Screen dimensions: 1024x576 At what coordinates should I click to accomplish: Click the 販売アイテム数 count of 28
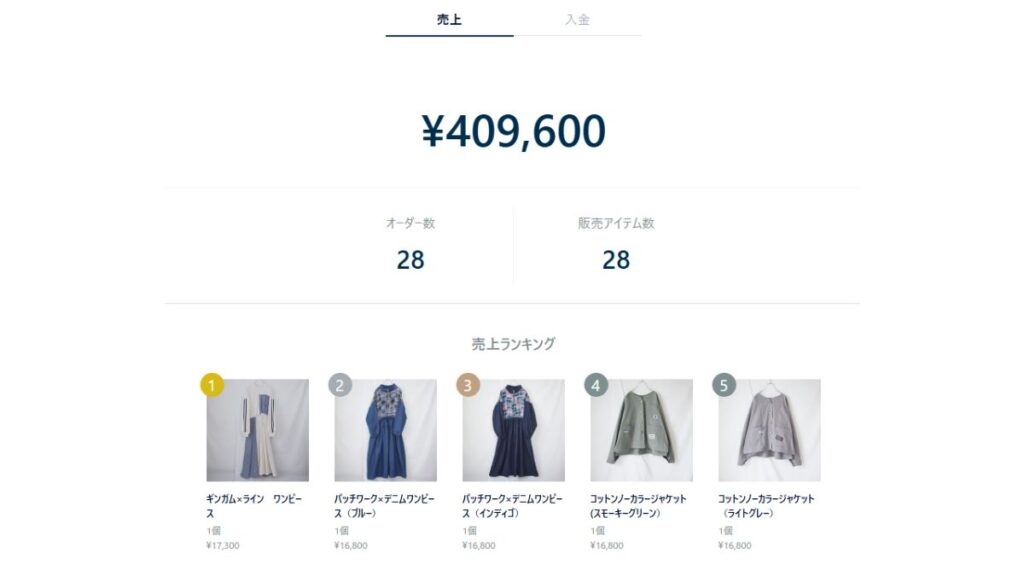point(616,260)
